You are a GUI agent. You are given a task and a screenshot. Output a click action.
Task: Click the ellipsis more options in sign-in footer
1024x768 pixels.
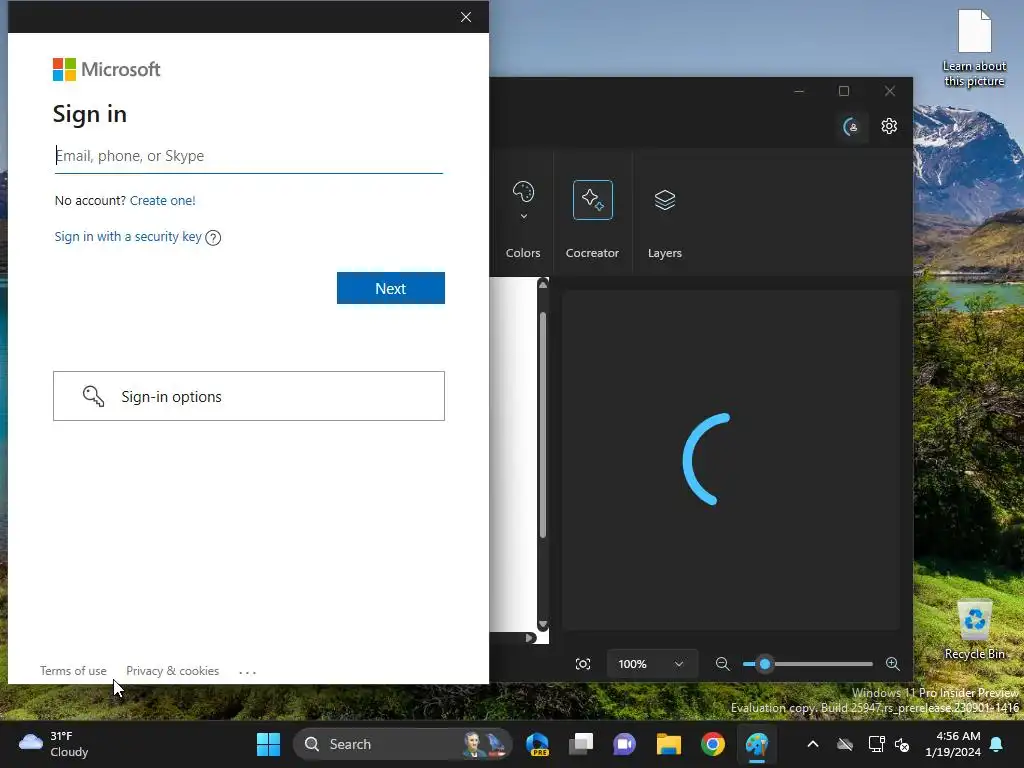(248, 672)
